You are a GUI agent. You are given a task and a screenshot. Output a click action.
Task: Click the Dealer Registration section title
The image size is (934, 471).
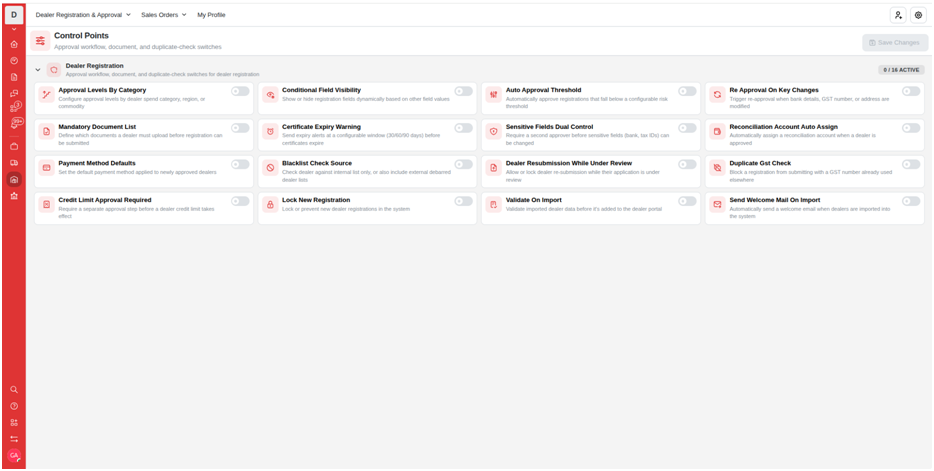[x=95, y=65]
